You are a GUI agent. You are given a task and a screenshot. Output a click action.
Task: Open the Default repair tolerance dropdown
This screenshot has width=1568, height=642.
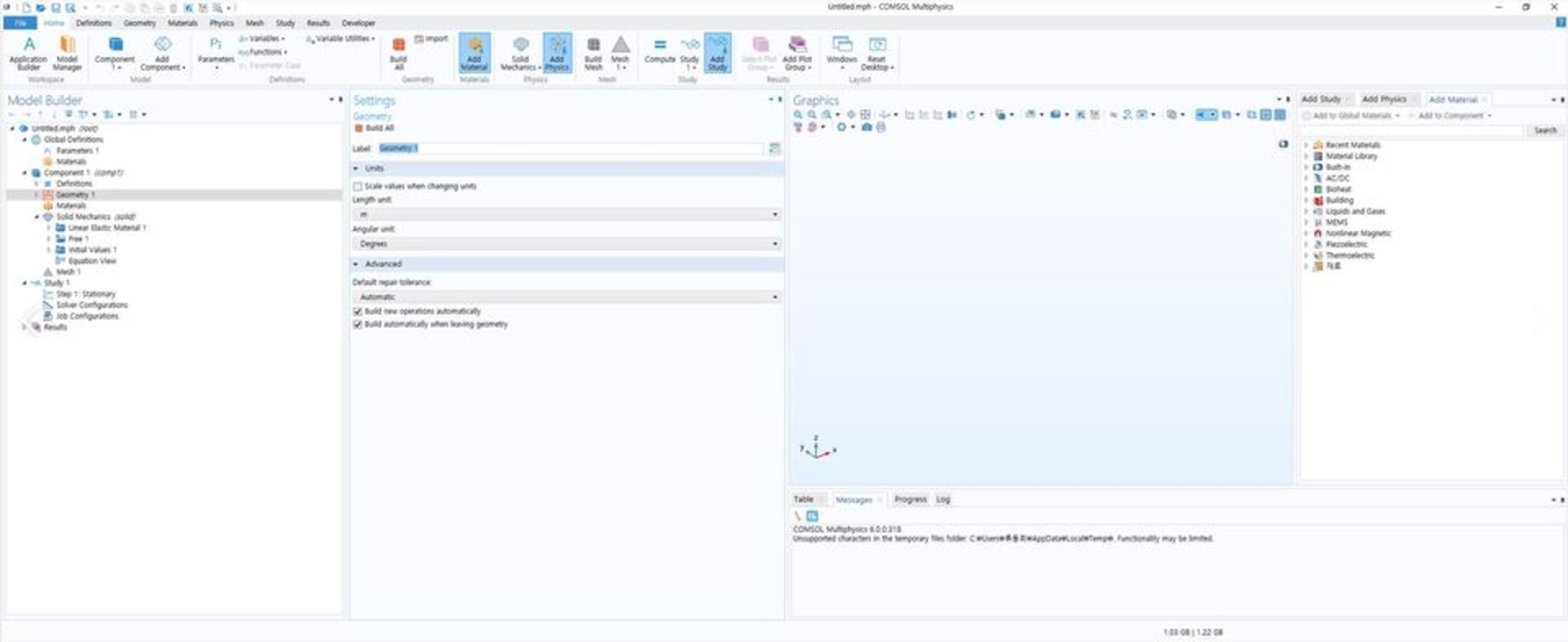pyautogui.click(x=567, y=297)
